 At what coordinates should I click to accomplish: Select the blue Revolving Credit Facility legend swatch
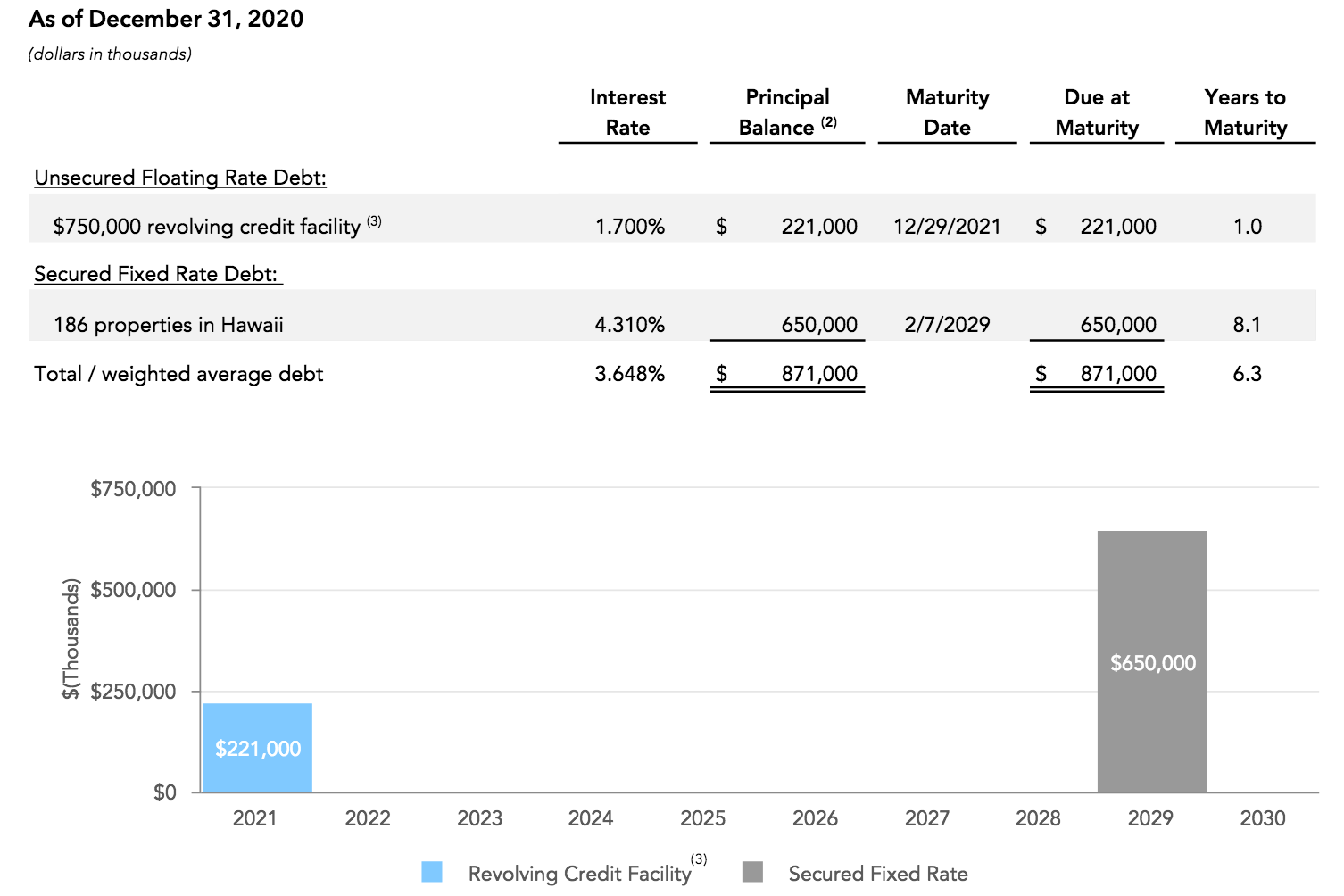tap(432, 873)
